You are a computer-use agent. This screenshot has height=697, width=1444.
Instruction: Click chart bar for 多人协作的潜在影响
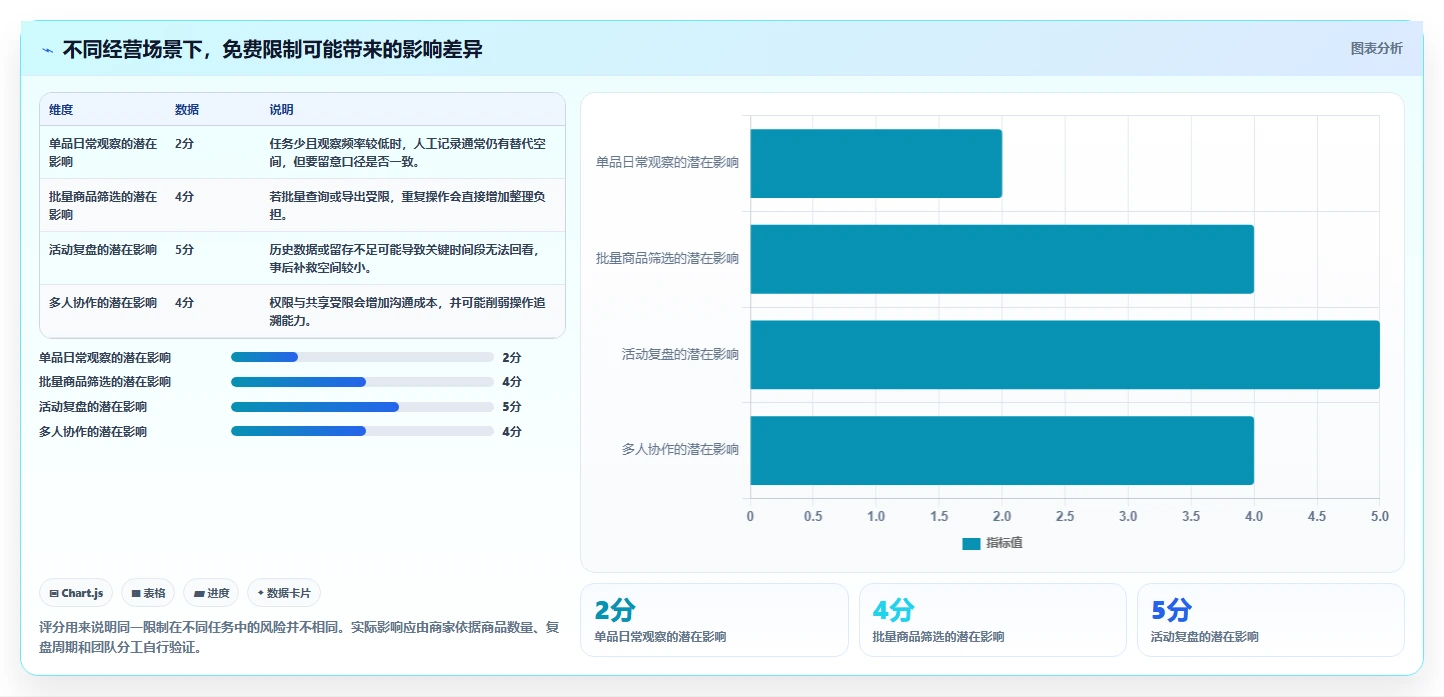coord(1002,451)
